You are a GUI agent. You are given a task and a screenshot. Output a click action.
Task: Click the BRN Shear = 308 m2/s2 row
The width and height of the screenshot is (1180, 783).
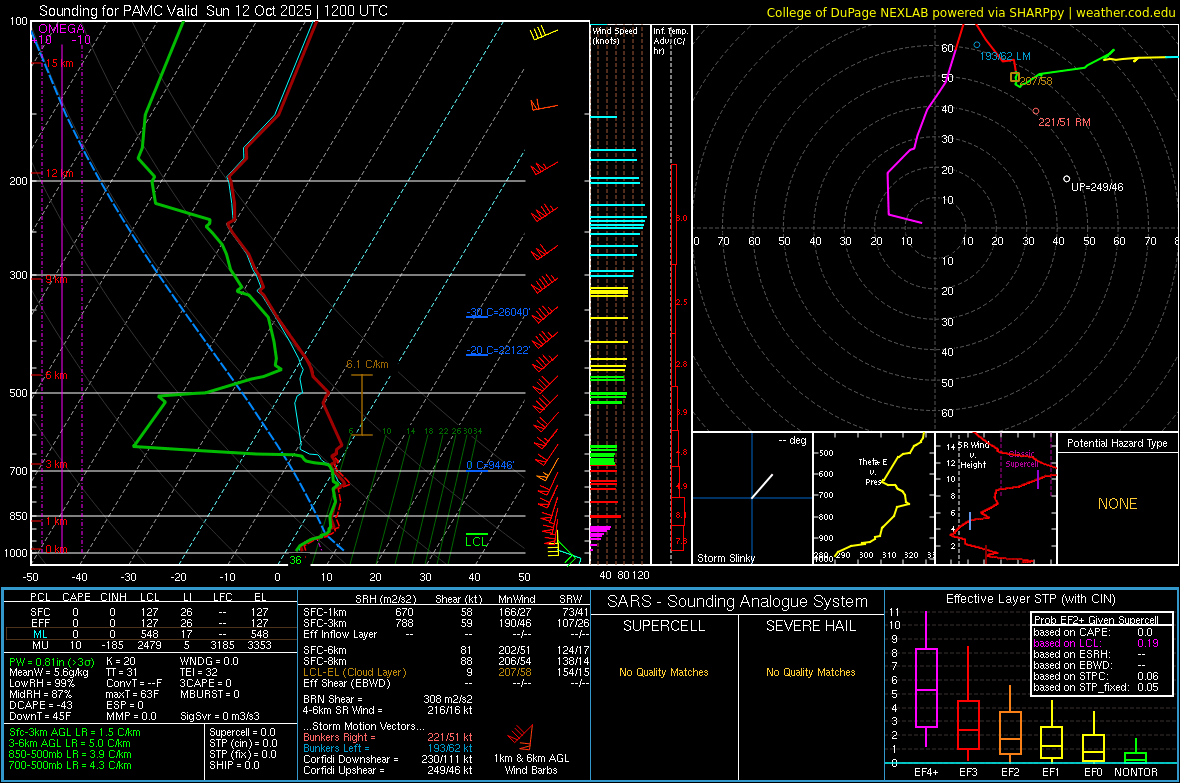(x=388, y=699)
